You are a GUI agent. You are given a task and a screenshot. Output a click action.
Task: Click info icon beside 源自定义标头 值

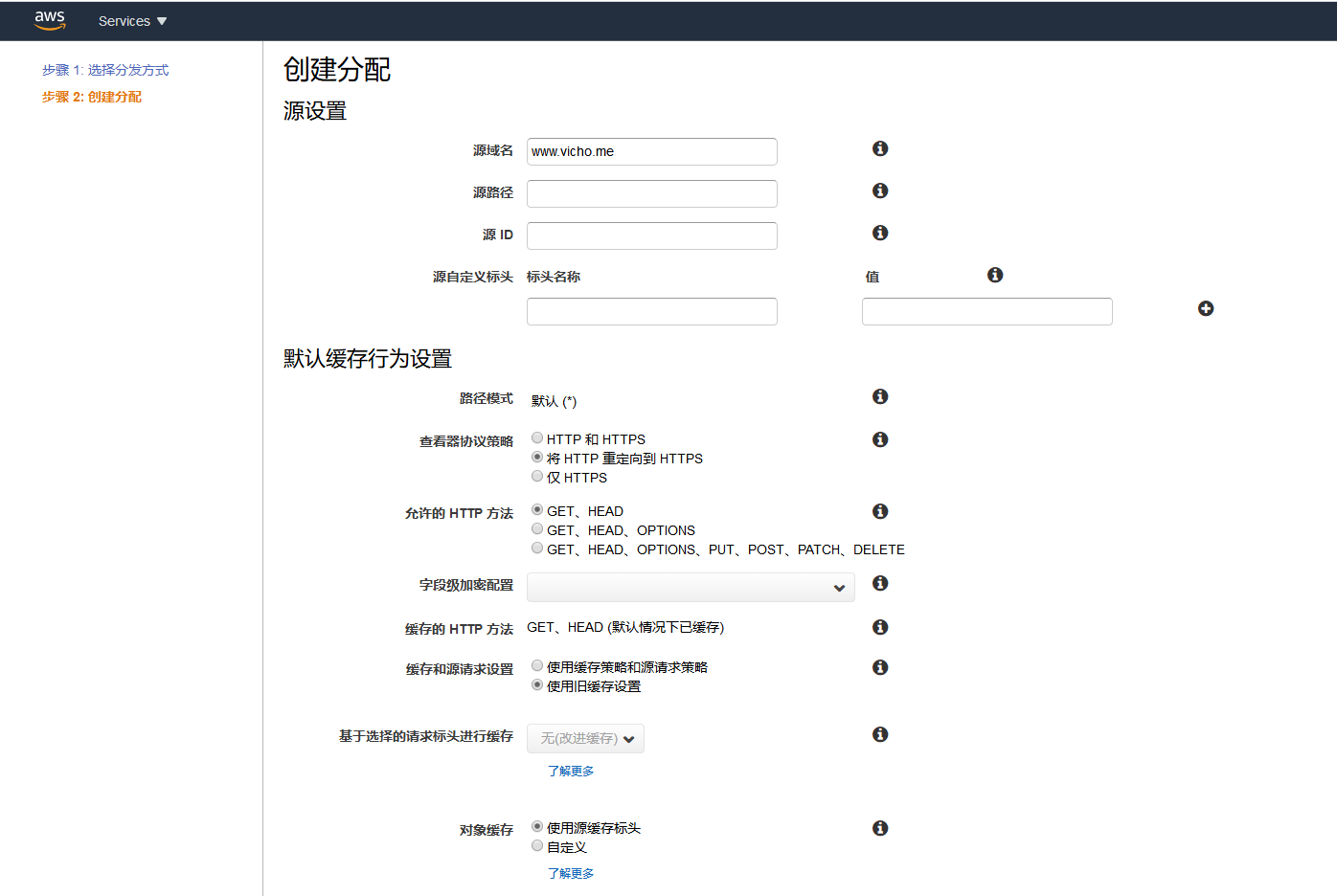995,275
